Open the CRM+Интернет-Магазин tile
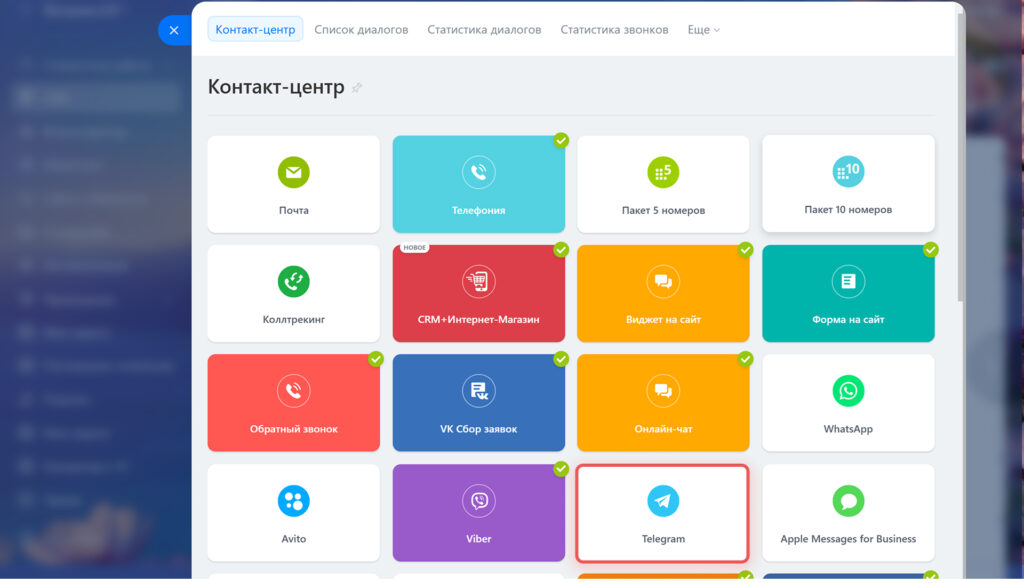Viewport: 1024px width, 583px height. 478,294
